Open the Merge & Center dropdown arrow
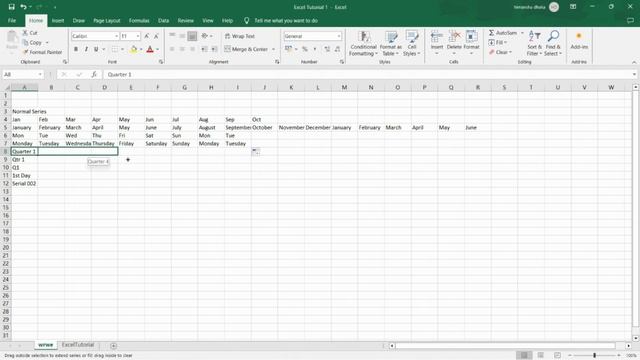Image resolution: width=640 pixels, height=360 pixels. [273, 49]
